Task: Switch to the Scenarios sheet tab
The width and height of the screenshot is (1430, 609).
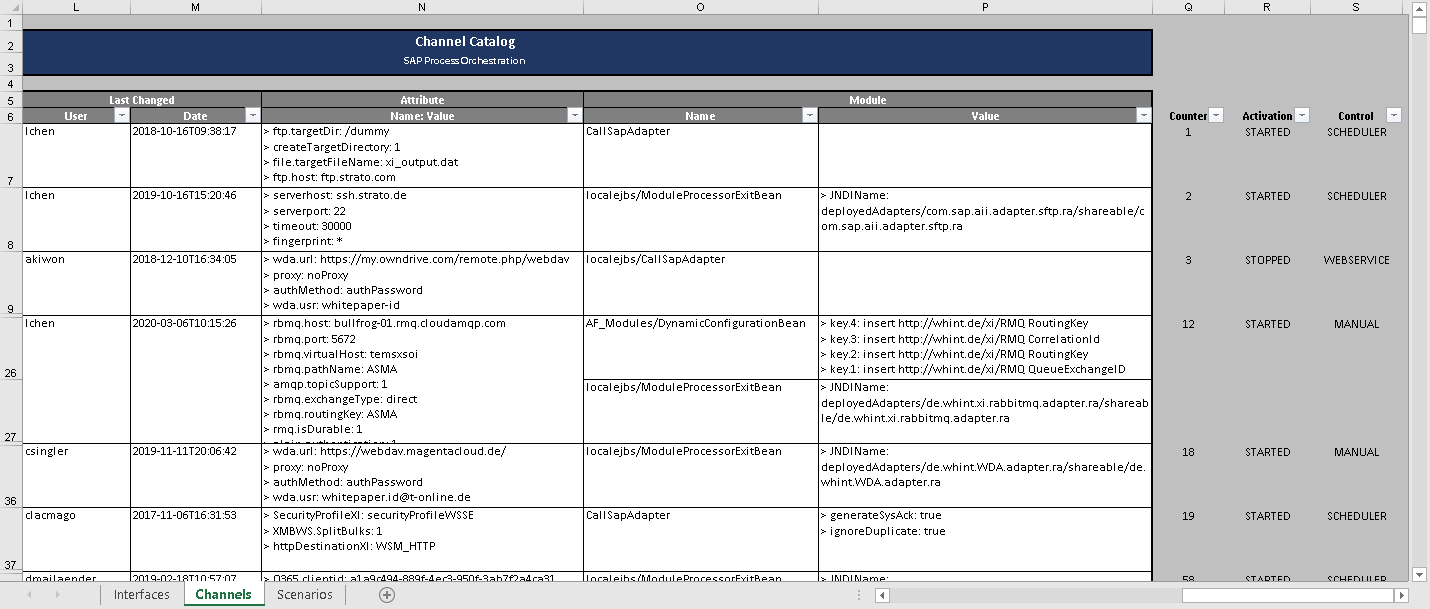Action: tap(305, 595)
